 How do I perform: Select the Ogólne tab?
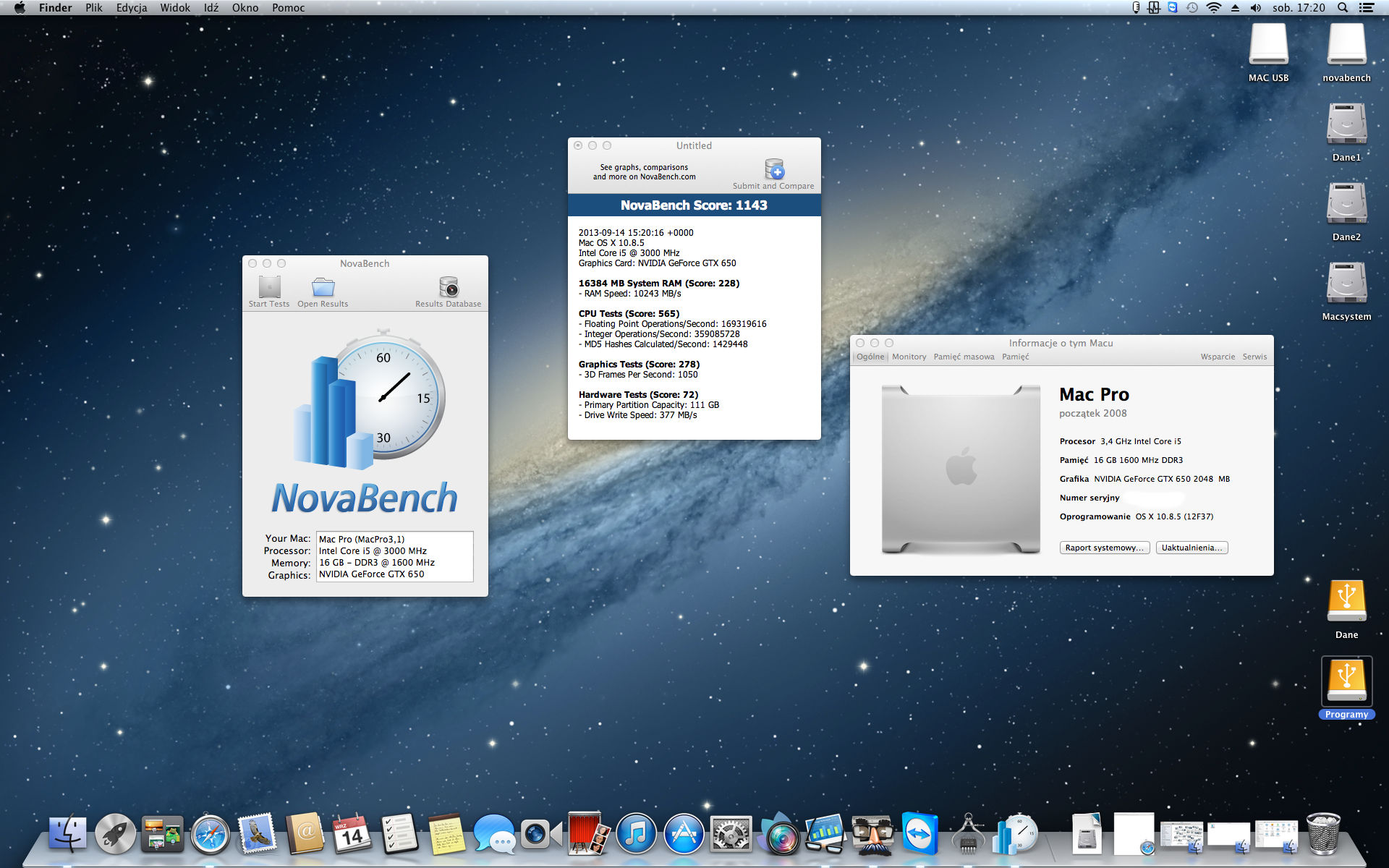[x=870, y=357]
